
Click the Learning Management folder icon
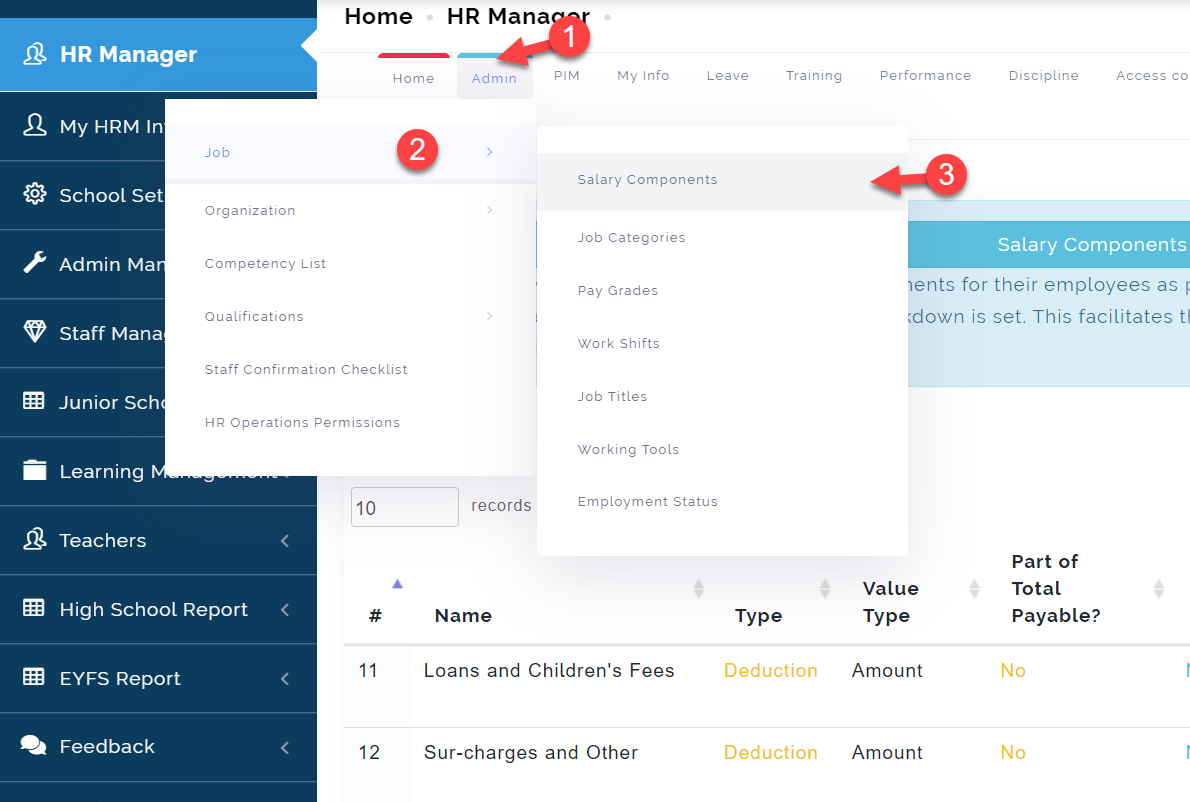35,470
